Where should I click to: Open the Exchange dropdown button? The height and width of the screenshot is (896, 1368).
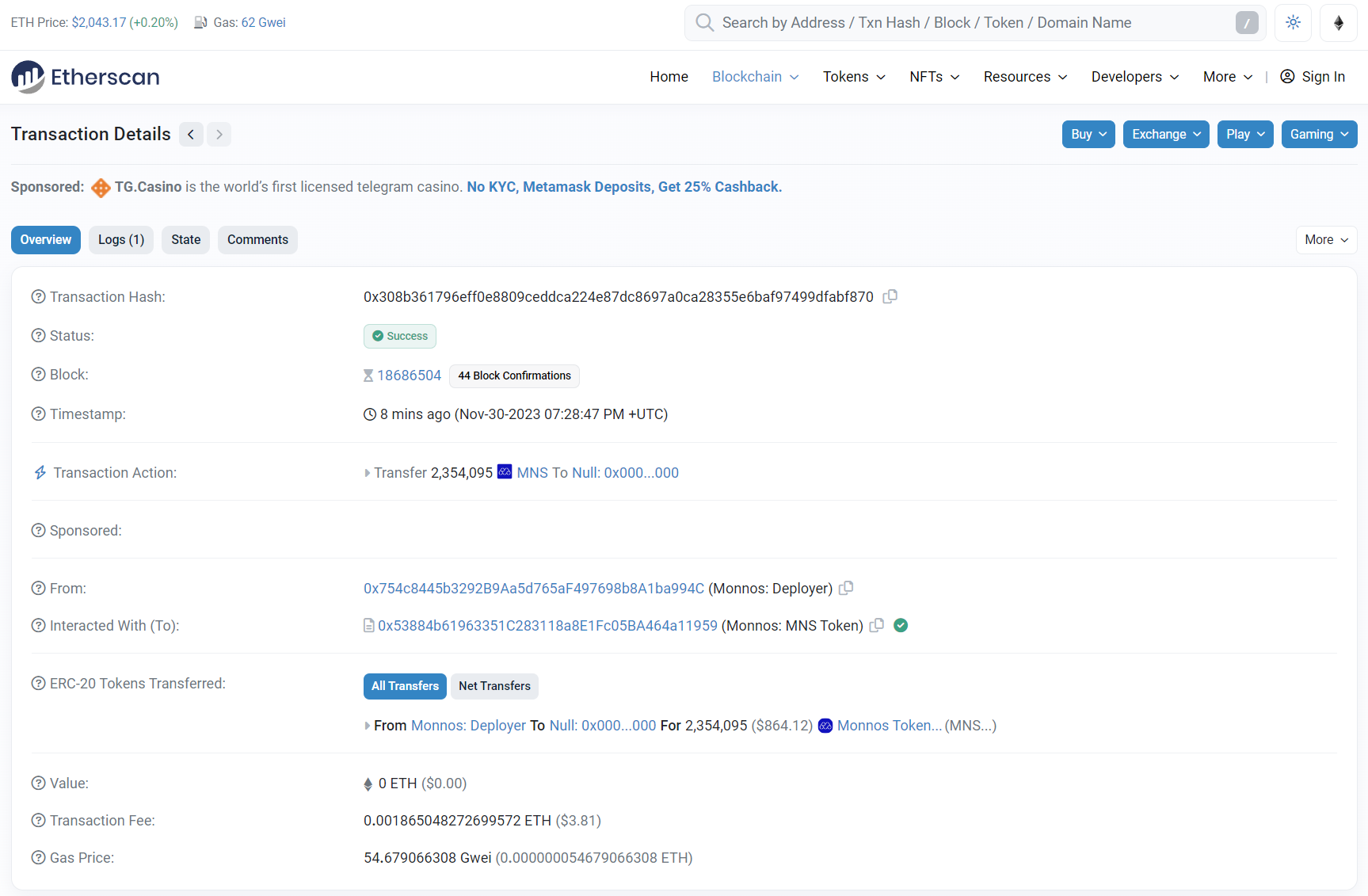(x=1166, y=134)
